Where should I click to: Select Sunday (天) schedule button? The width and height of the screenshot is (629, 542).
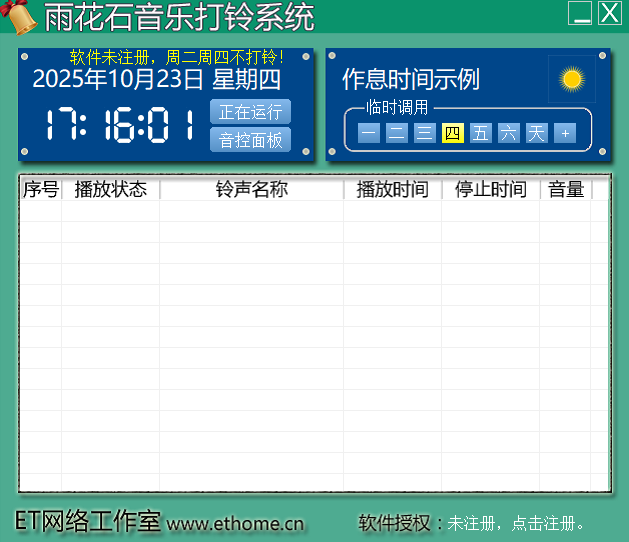pyautogui.click(x=537, y=133)
